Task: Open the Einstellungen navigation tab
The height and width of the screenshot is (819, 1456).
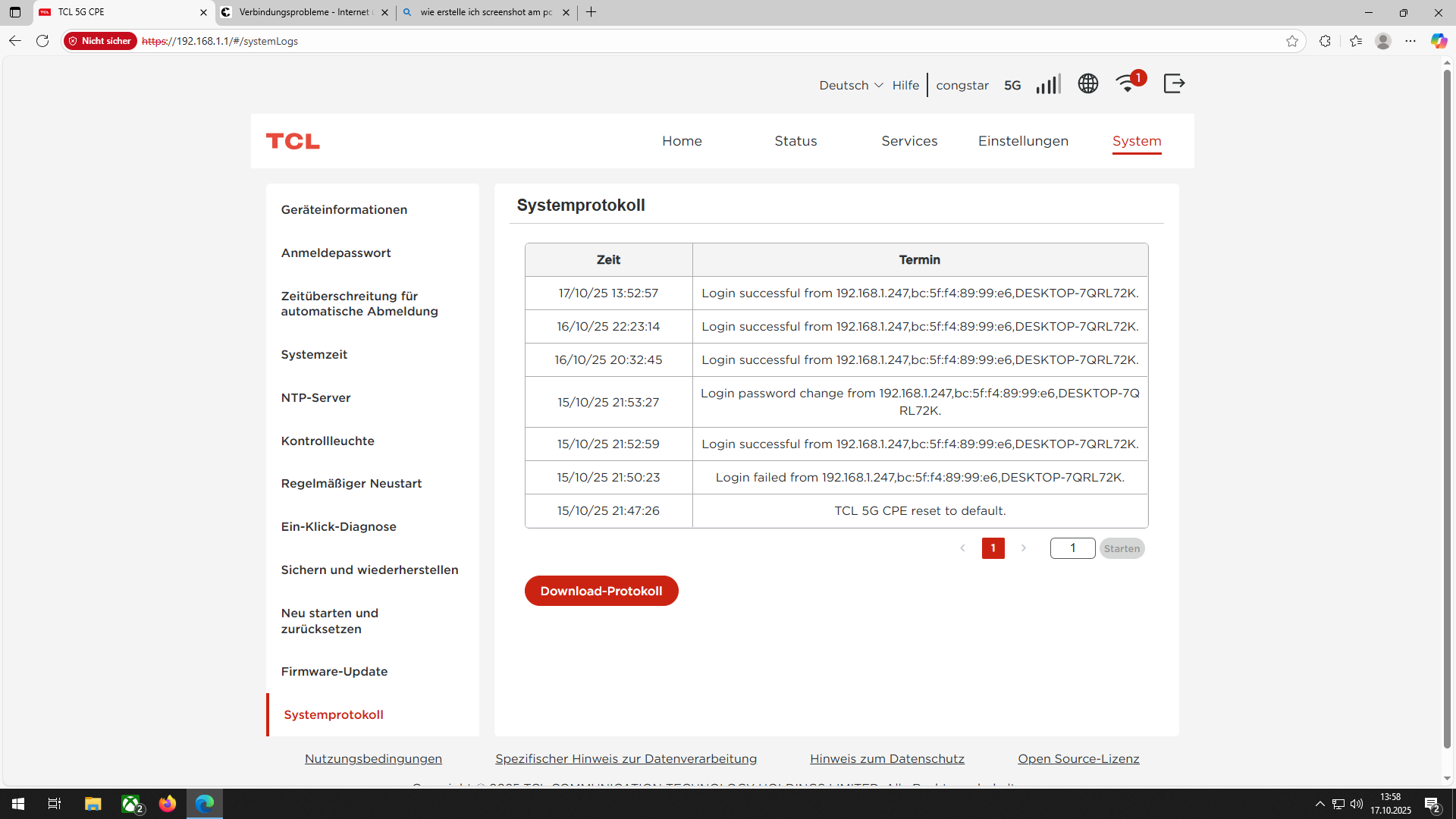Action: [1022, 141]
